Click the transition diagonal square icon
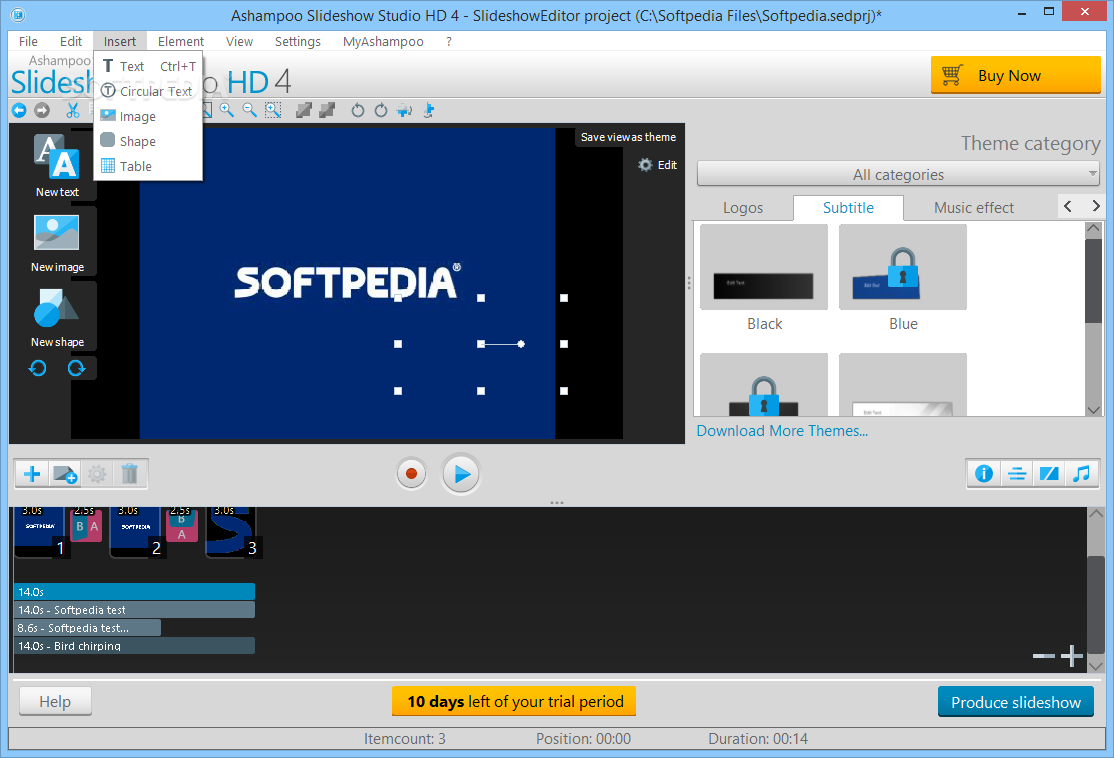The height and width of the screenshot is (758, 1114). [x=1049, y=474]
